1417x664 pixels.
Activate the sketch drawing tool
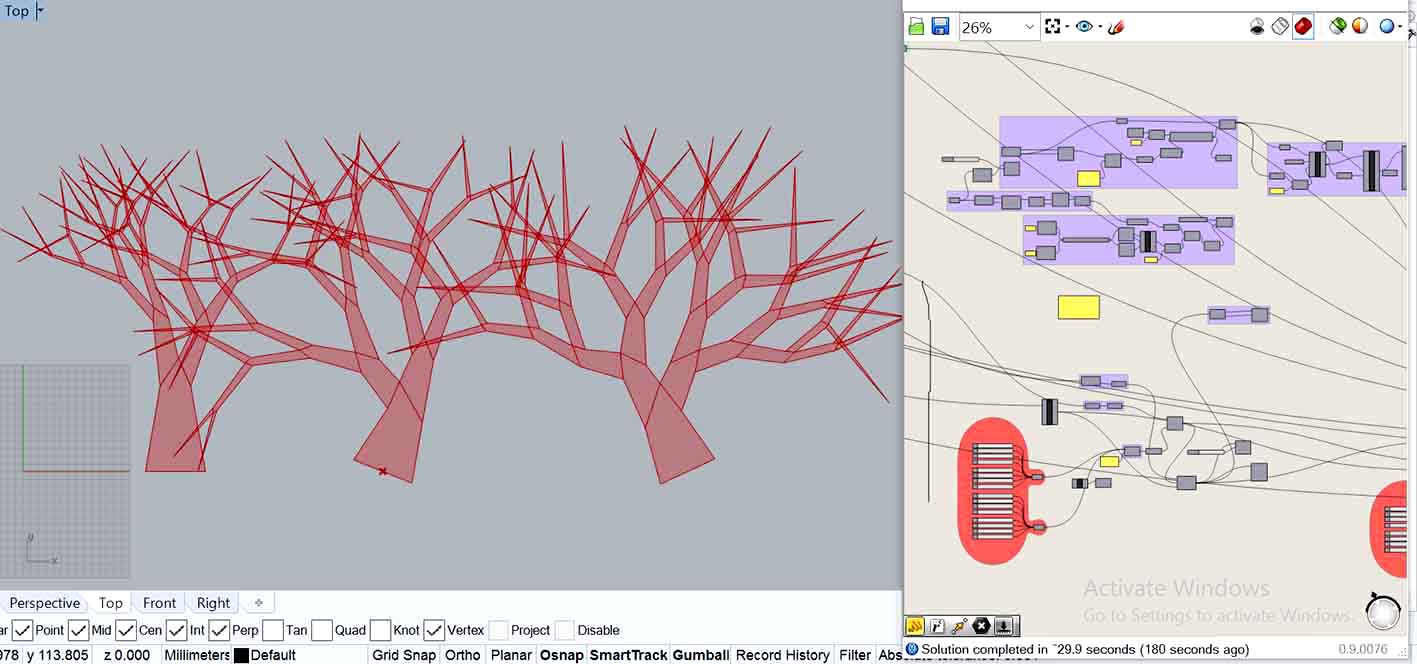click(1116, 27)
